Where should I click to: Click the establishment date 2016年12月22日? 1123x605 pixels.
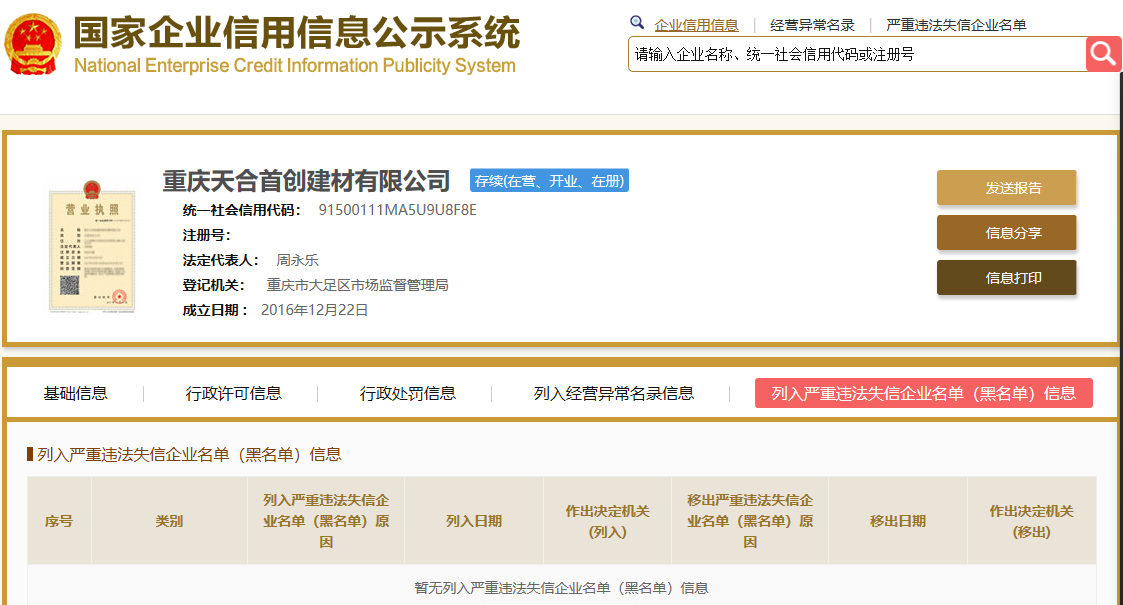point(314,310)
